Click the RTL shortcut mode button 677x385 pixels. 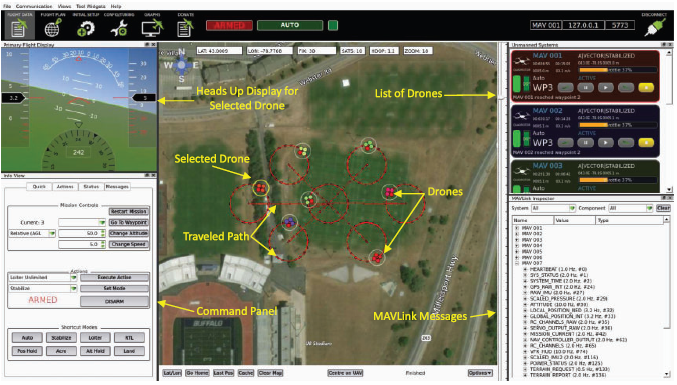coord(129,338)
